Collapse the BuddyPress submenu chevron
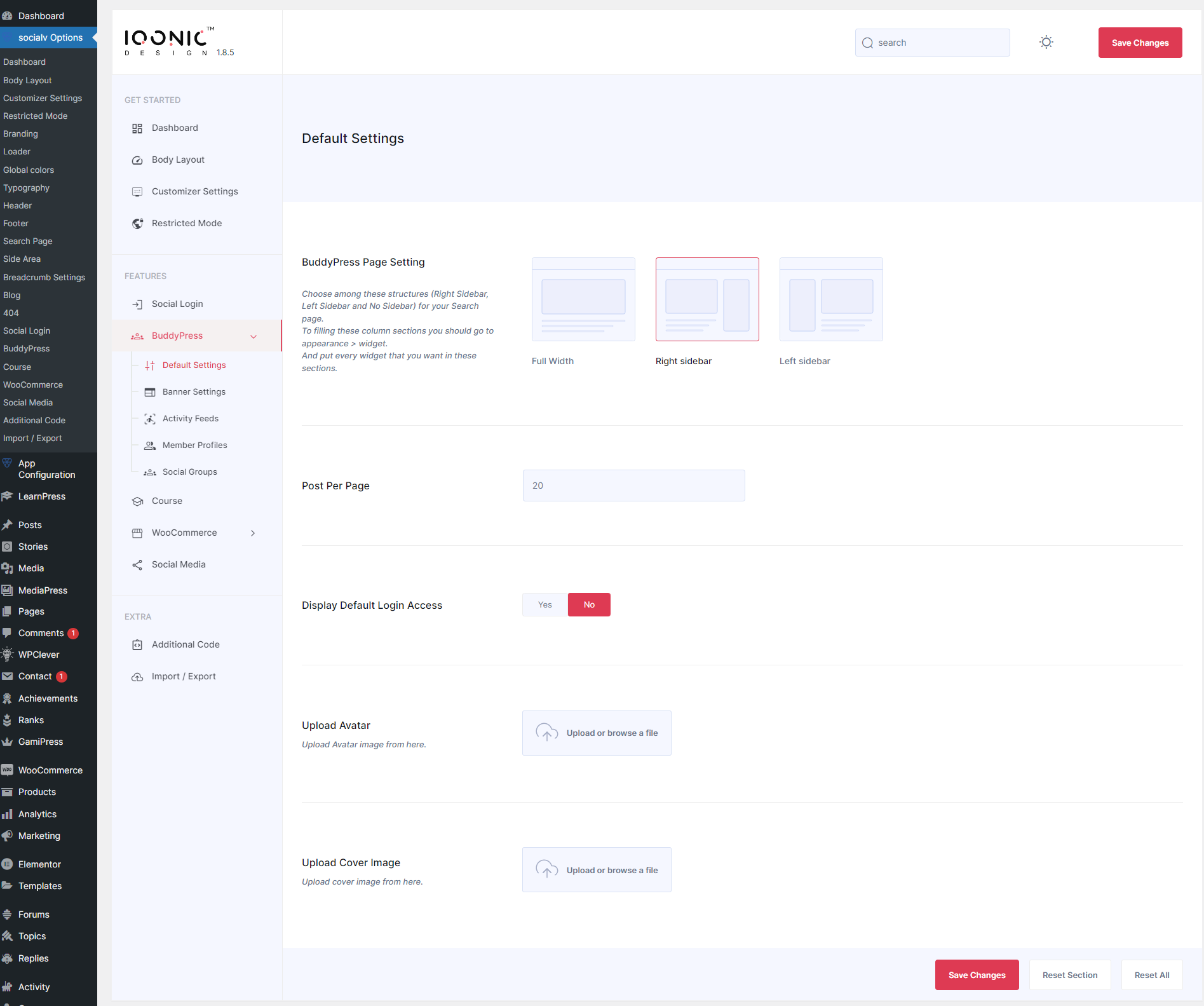This screenshot has height=1006, width=1204. pos(254,337)
